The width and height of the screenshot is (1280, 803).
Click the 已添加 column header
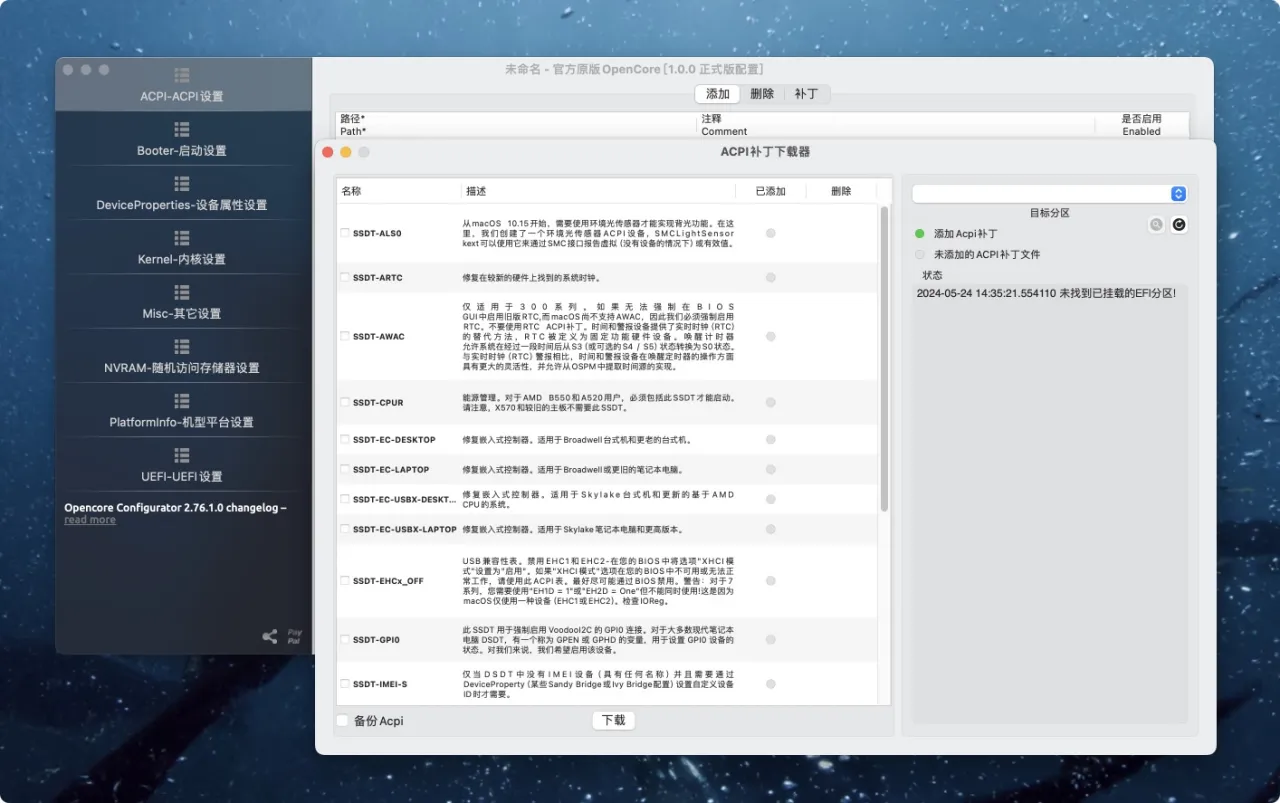(770, 191)
